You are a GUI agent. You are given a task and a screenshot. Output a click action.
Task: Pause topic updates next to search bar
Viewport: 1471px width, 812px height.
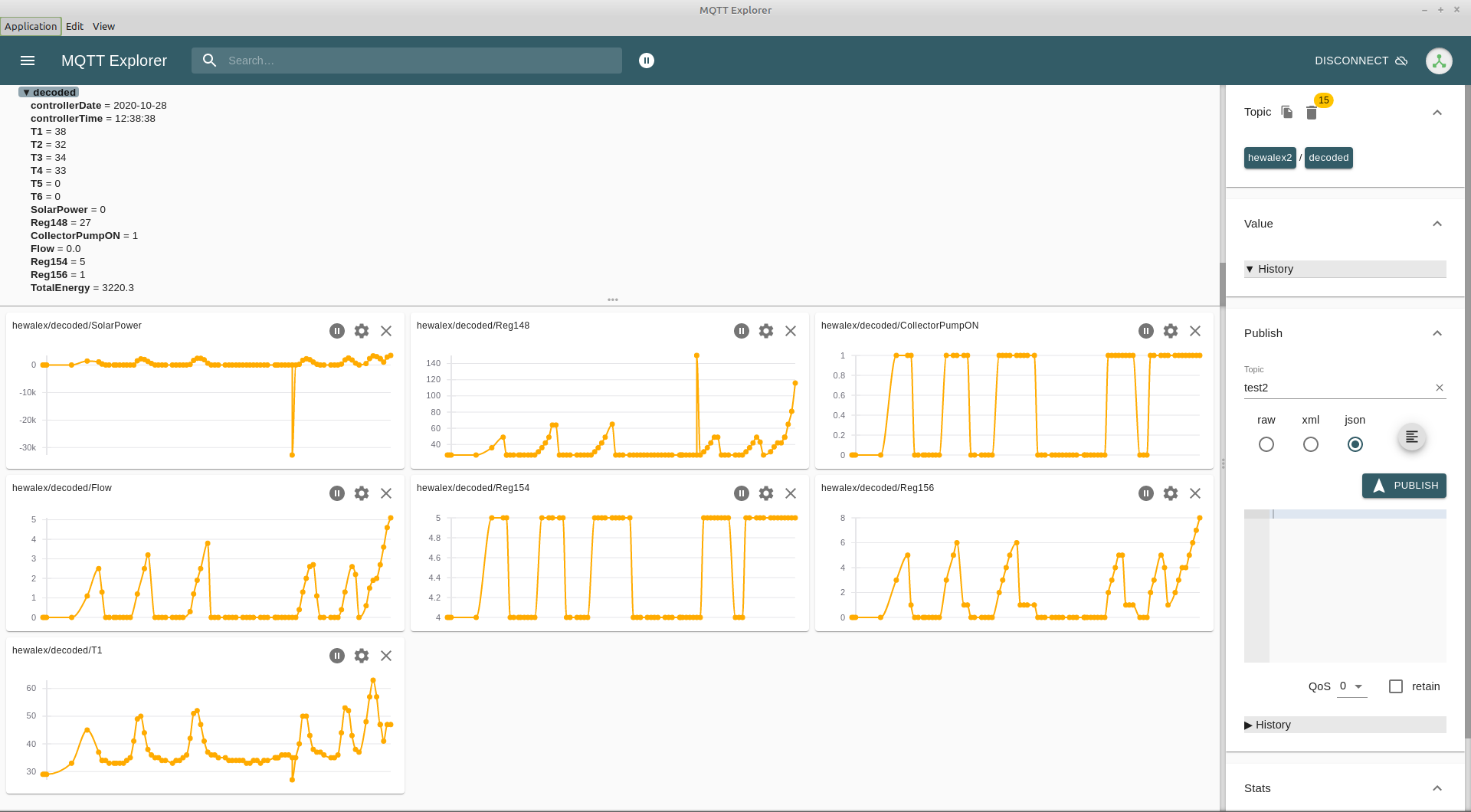coord(647,61)
